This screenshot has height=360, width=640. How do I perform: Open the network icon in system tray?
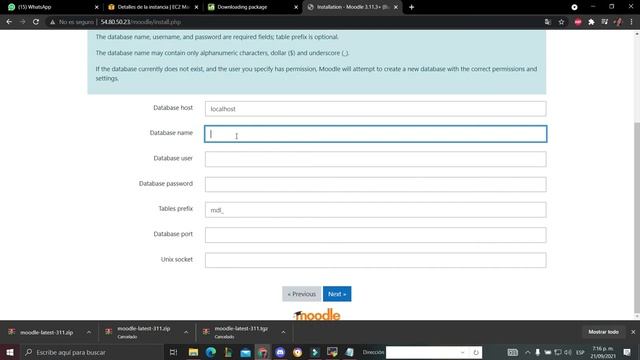coord(558,352)
